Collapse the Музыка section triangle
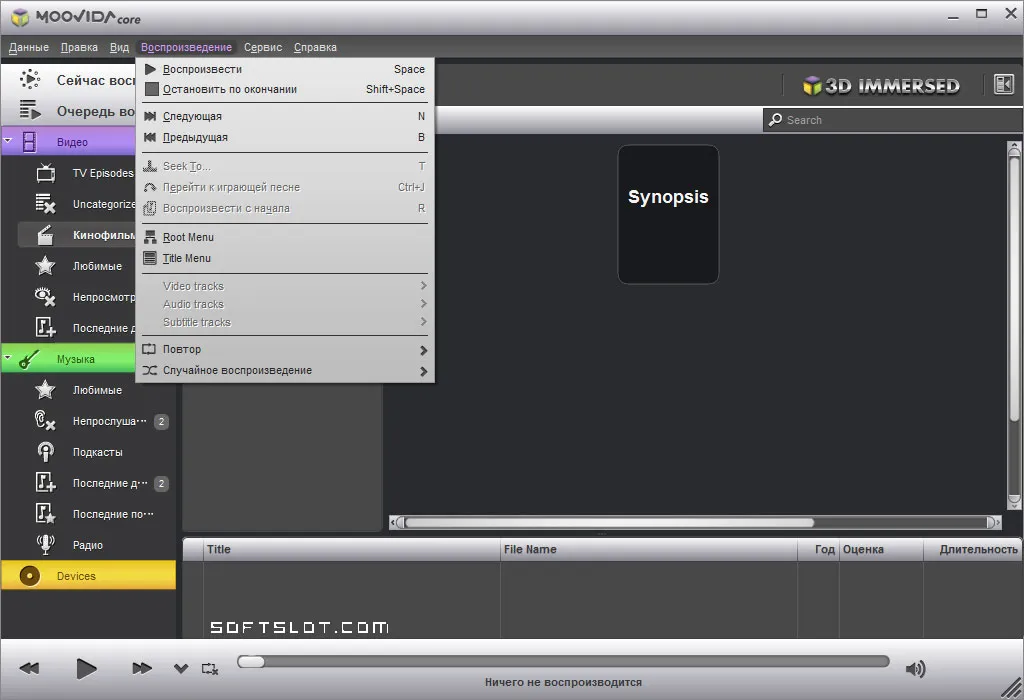Screen dimensions: 1024x700 [8, 358]
